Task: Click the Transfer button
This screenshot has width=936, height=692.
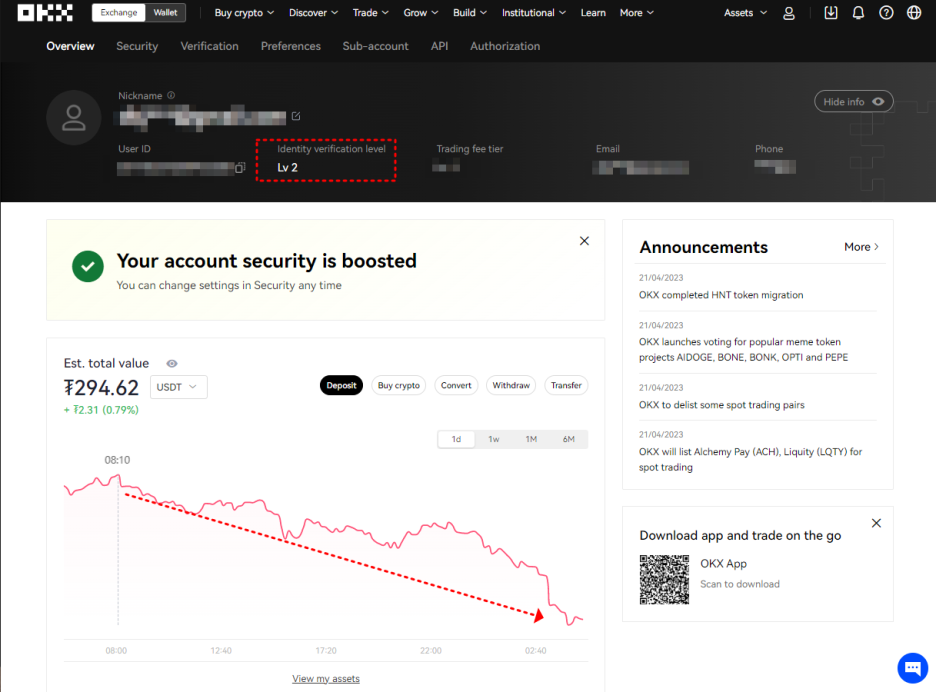Action: pyautogui.click(x=566, y=386)
